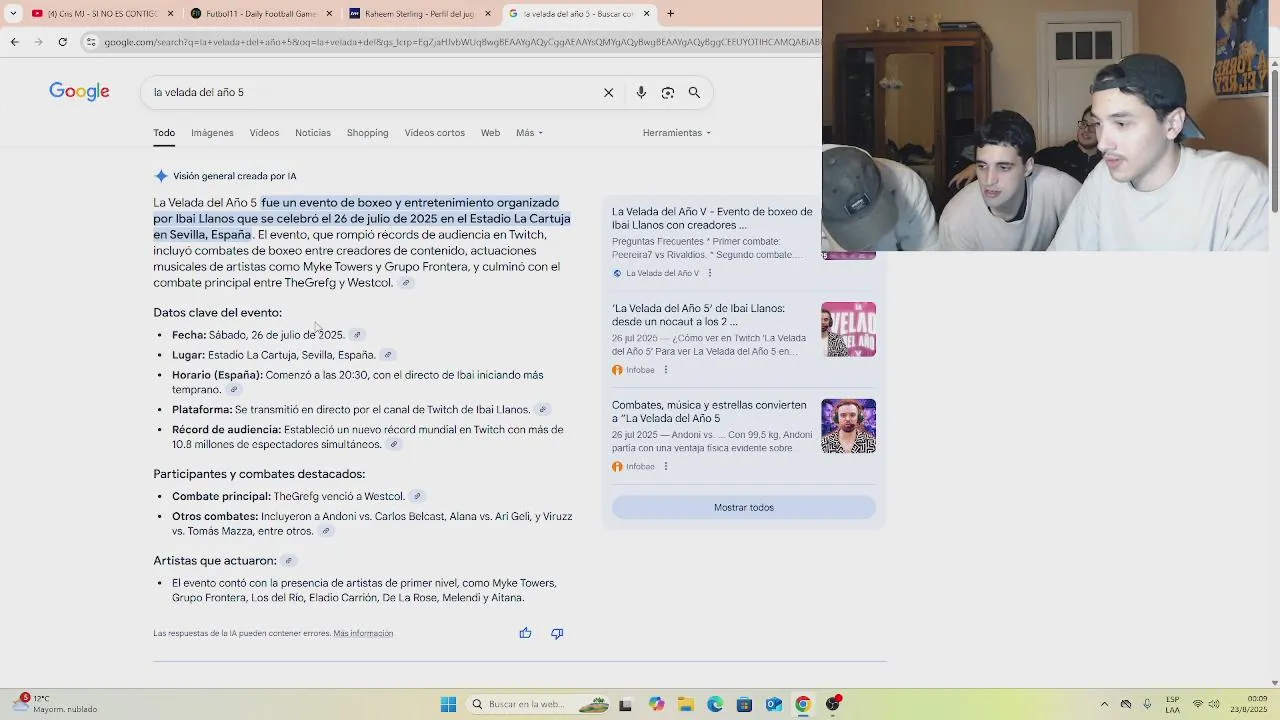Image resolution: width=1280 pixels, height=720 pixels.
Task: Open source link icon beside 'Artistas que actuaron'
Action: coord(289,561)
